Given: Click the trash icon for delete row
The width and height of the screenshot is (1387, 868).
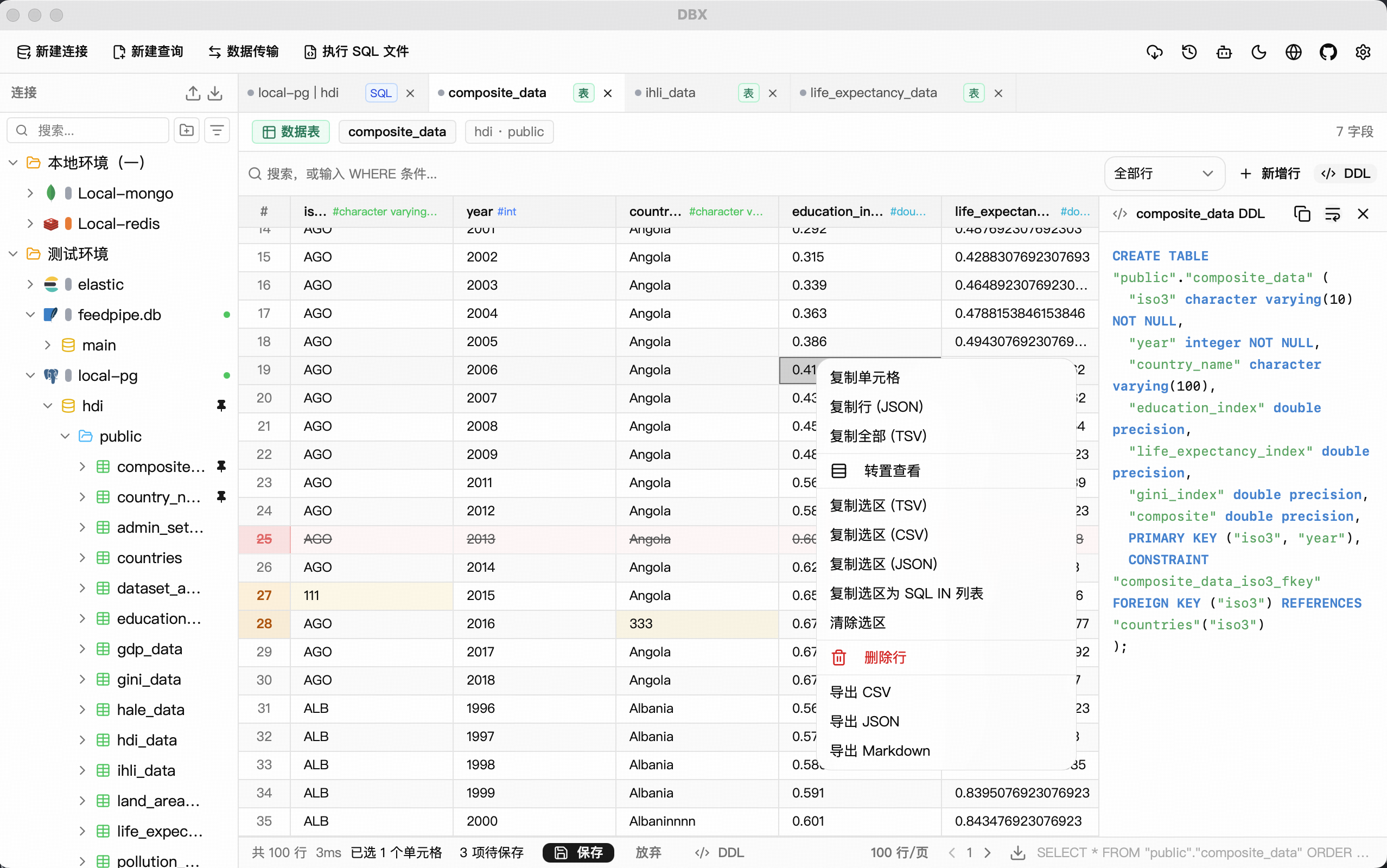Looking at the screenshot, I should point(839,658).
